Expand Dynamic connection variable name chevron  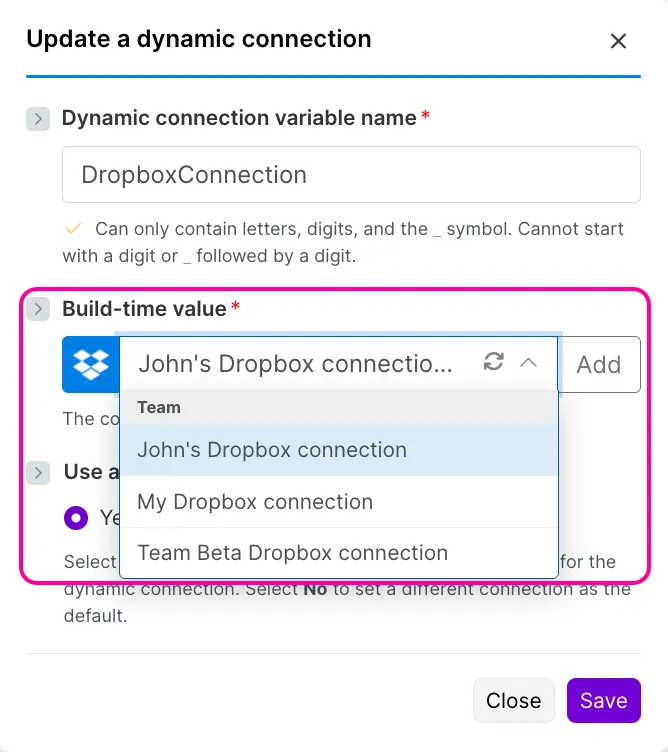pos(38,119)
